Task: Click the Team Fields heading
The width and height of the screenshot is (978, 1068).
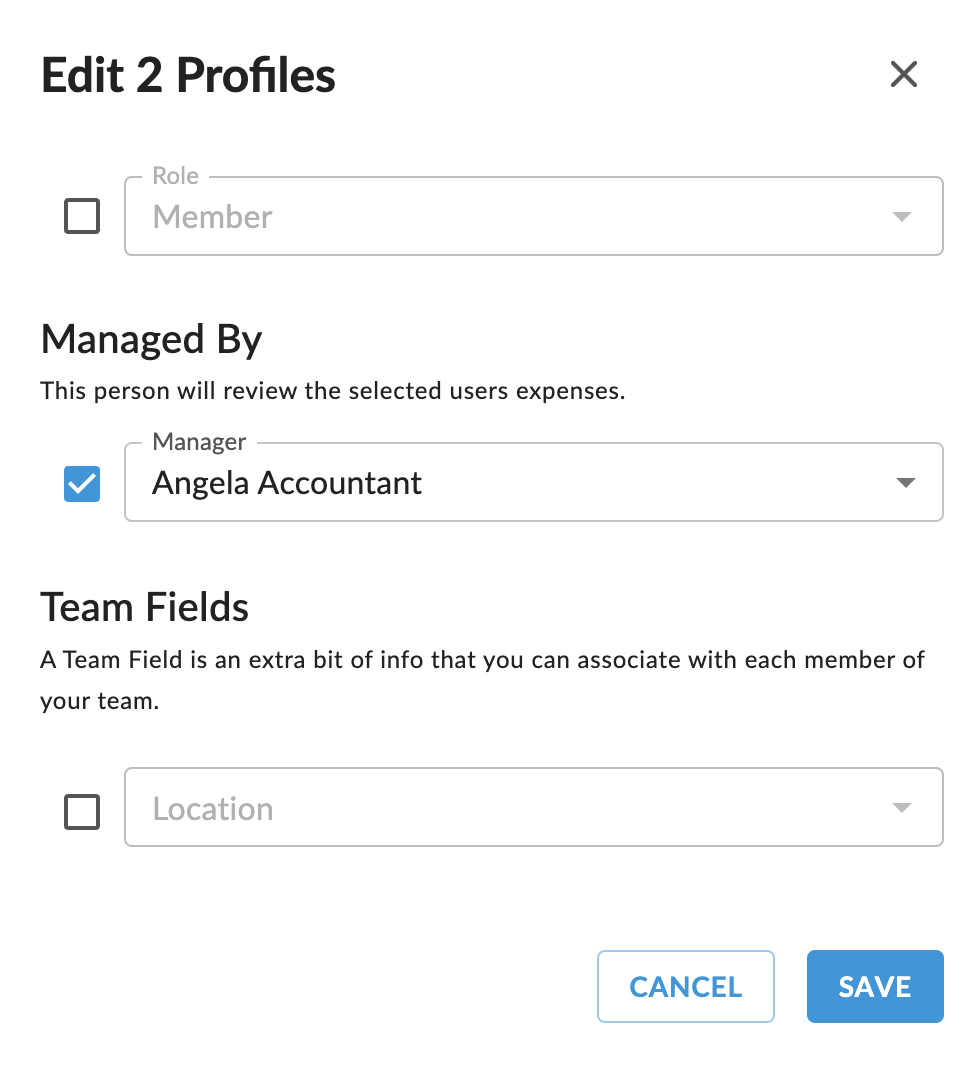Action: tap(145, 607)
